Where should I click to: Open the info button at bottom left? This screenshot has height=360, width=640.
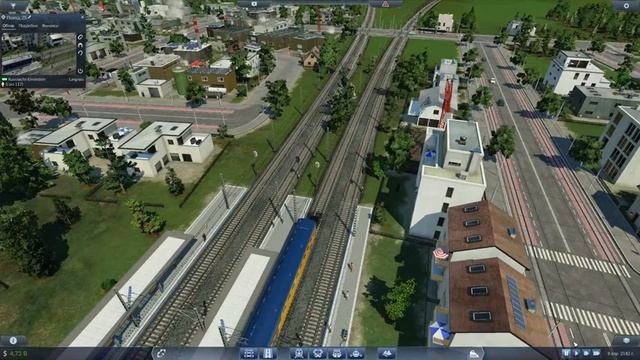[13, 340]
